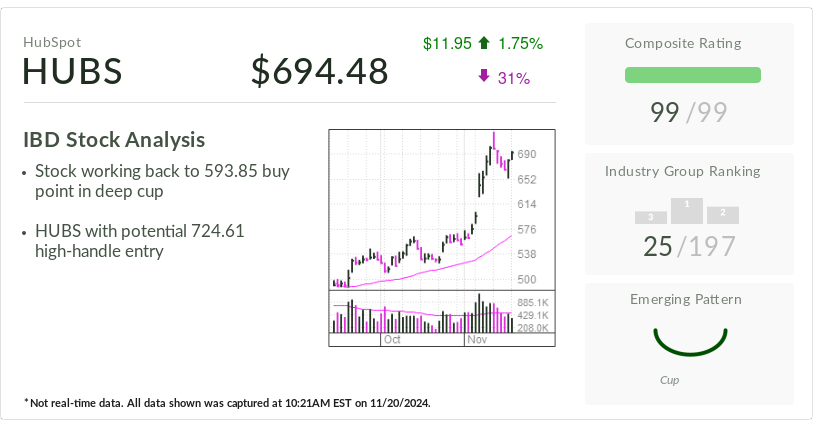This screenshot has height=430, width=816.
Task: Click the HubSpot company name
Action: [51, 42]
